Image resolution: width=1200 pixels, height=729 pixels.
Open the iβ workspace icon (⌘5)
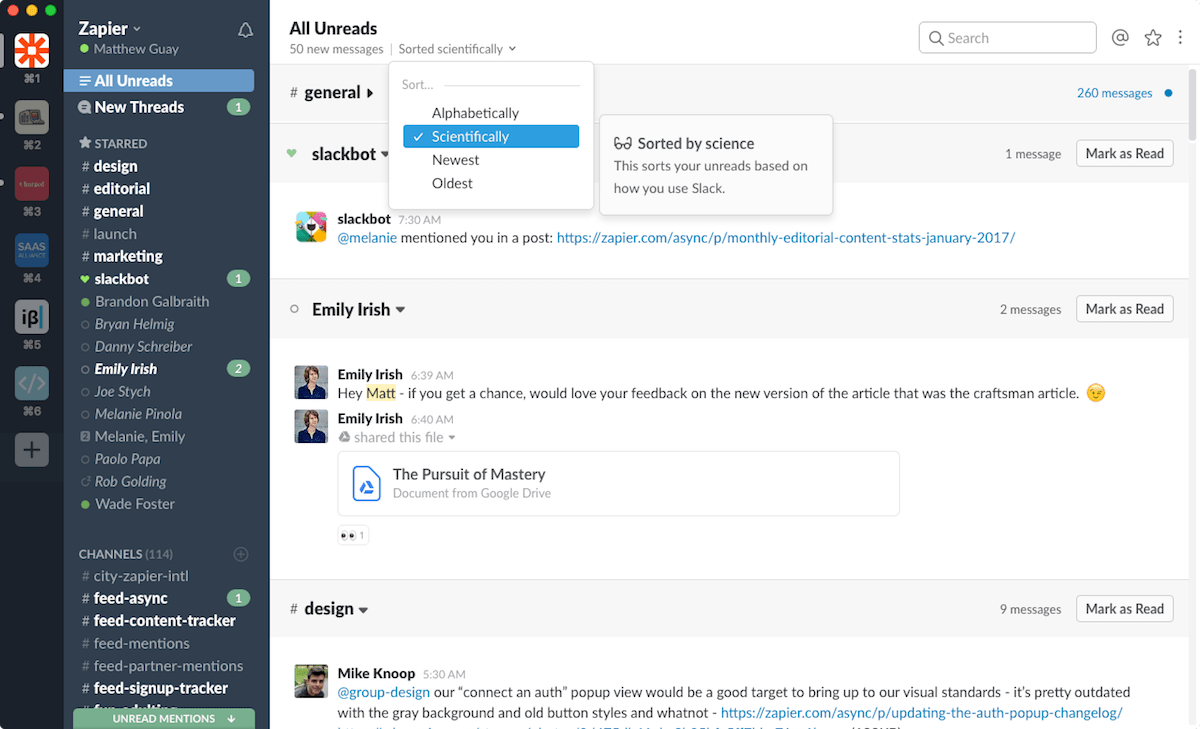[x=32, y=317]
